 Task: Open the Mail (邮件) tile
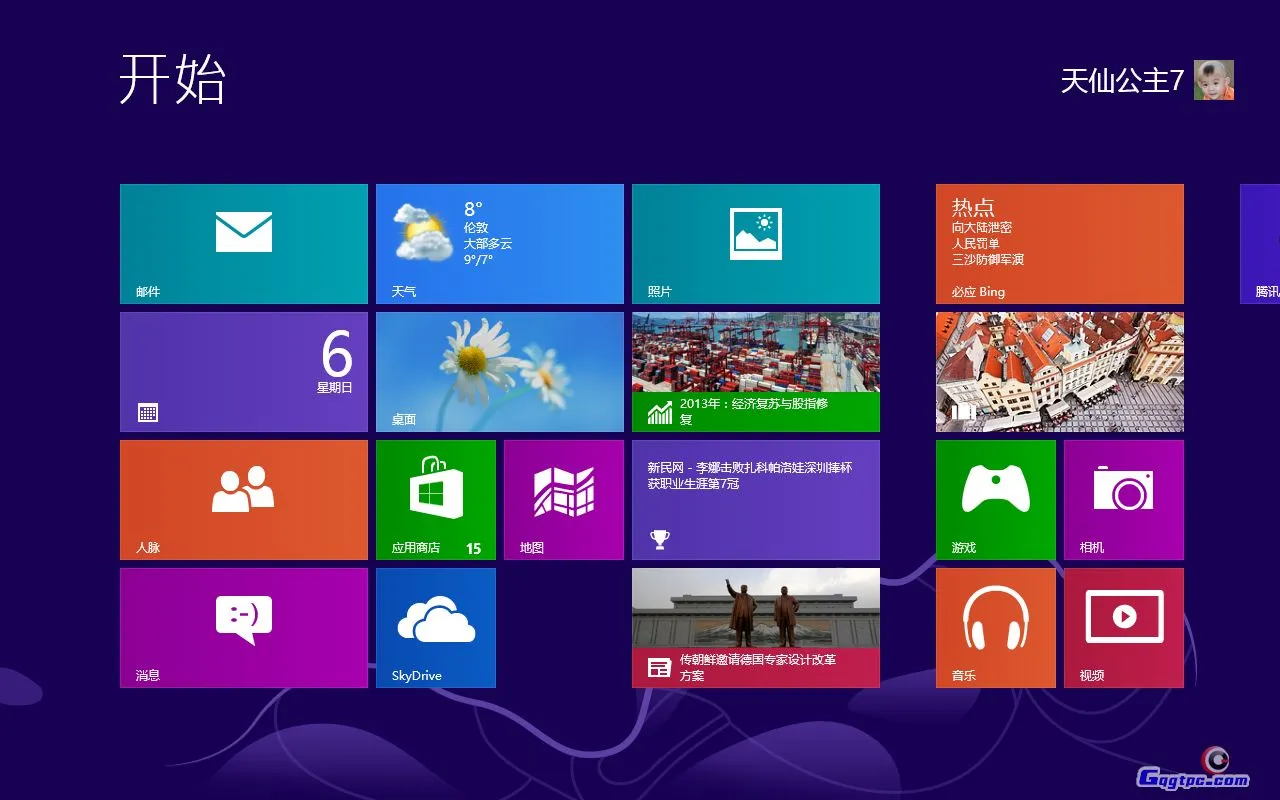(244, 243)
